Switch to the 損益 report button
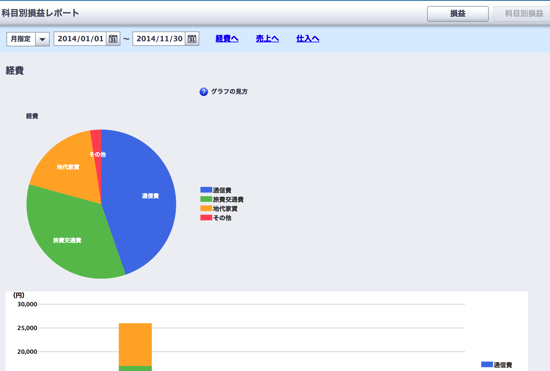This screenshot has width=550, height=371. tap(458, 14)
